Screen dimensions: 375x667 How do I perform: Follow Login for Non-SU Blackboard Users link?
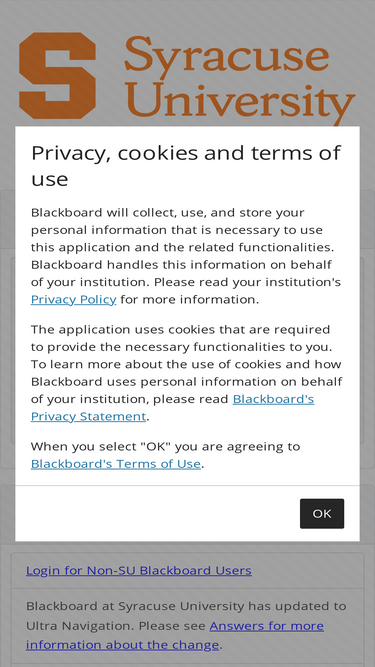[x=139, y=570]
